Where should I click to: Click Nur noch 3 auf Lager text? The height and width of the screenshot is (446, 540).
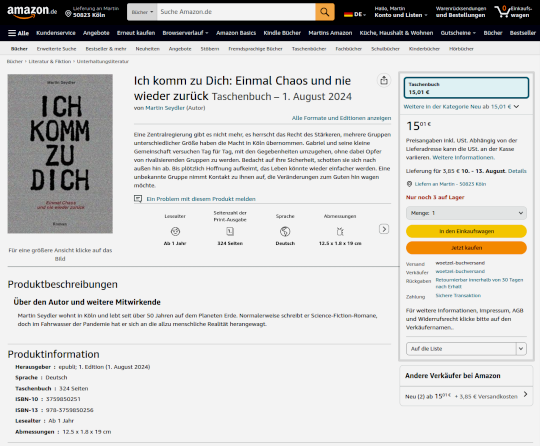point(435,197)
